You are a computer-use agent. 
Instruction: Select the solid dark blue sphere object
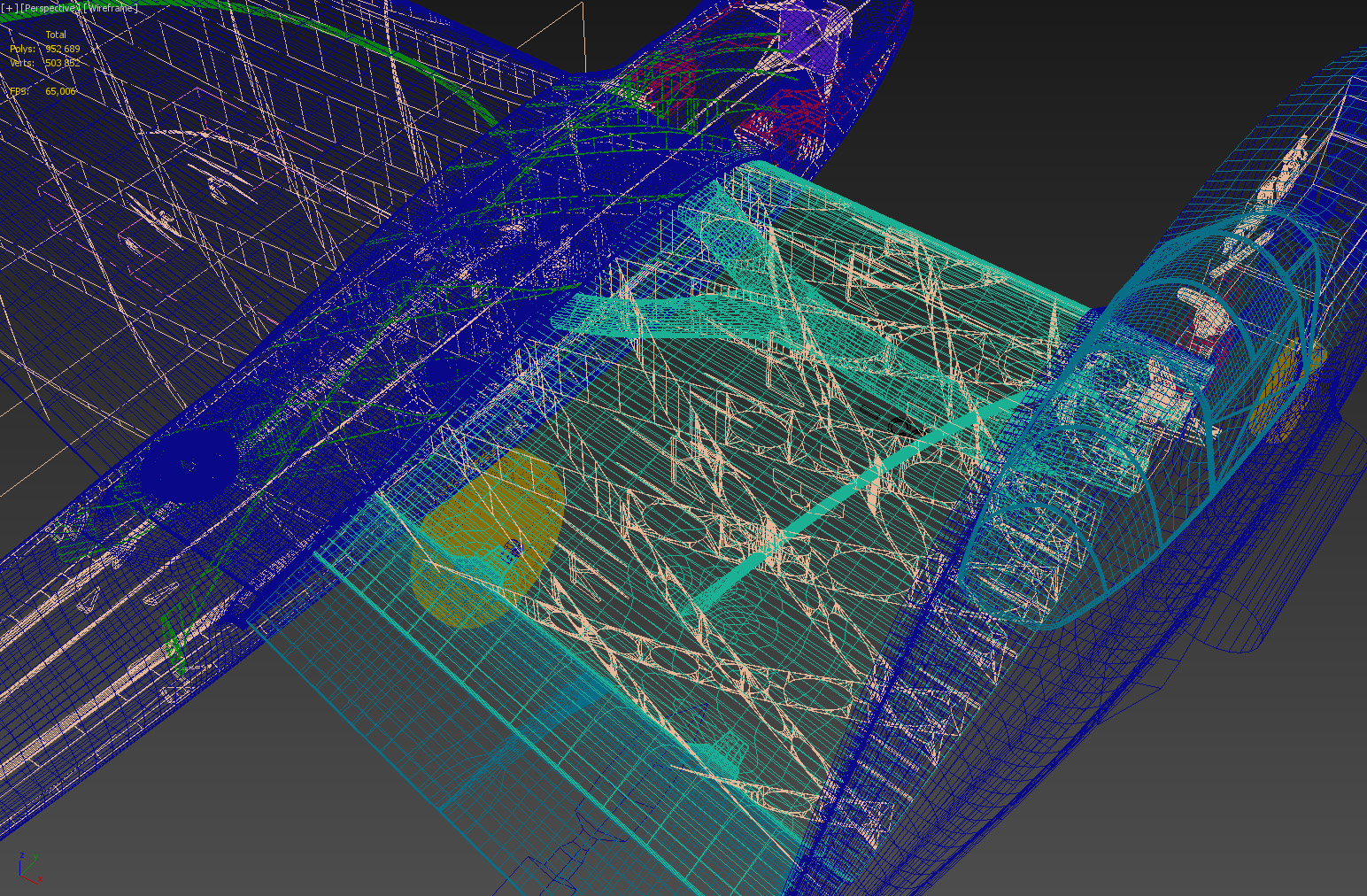[188, 463]
